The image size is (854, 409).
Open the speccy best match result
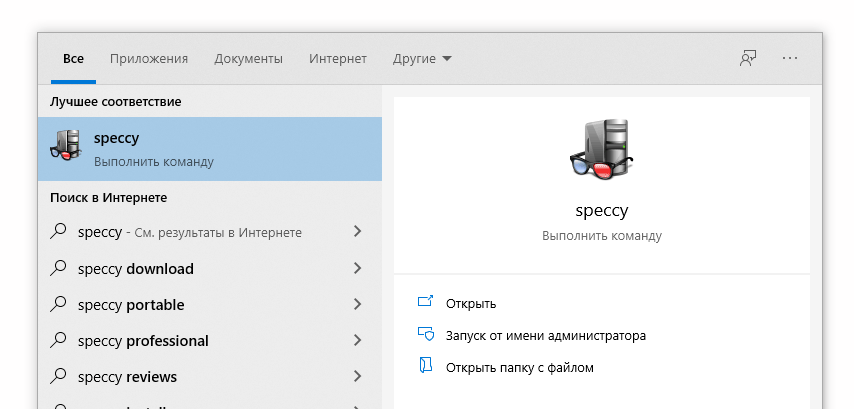coord(210,149)
